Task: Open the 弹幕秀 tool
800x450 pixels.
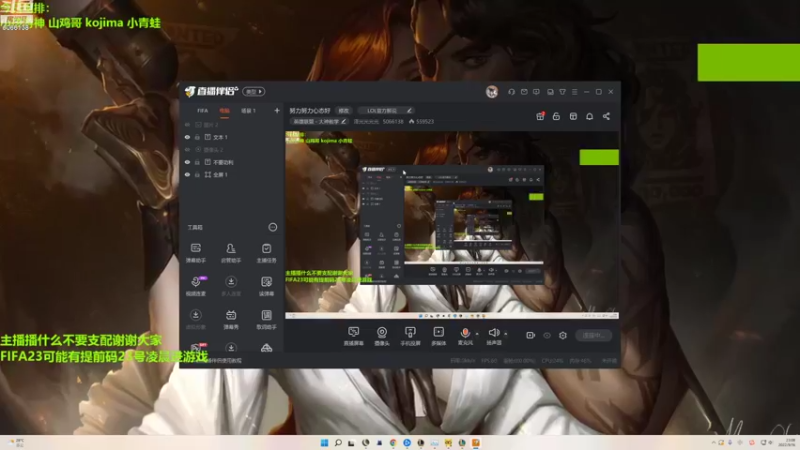Action: click(x=231, y=319)
